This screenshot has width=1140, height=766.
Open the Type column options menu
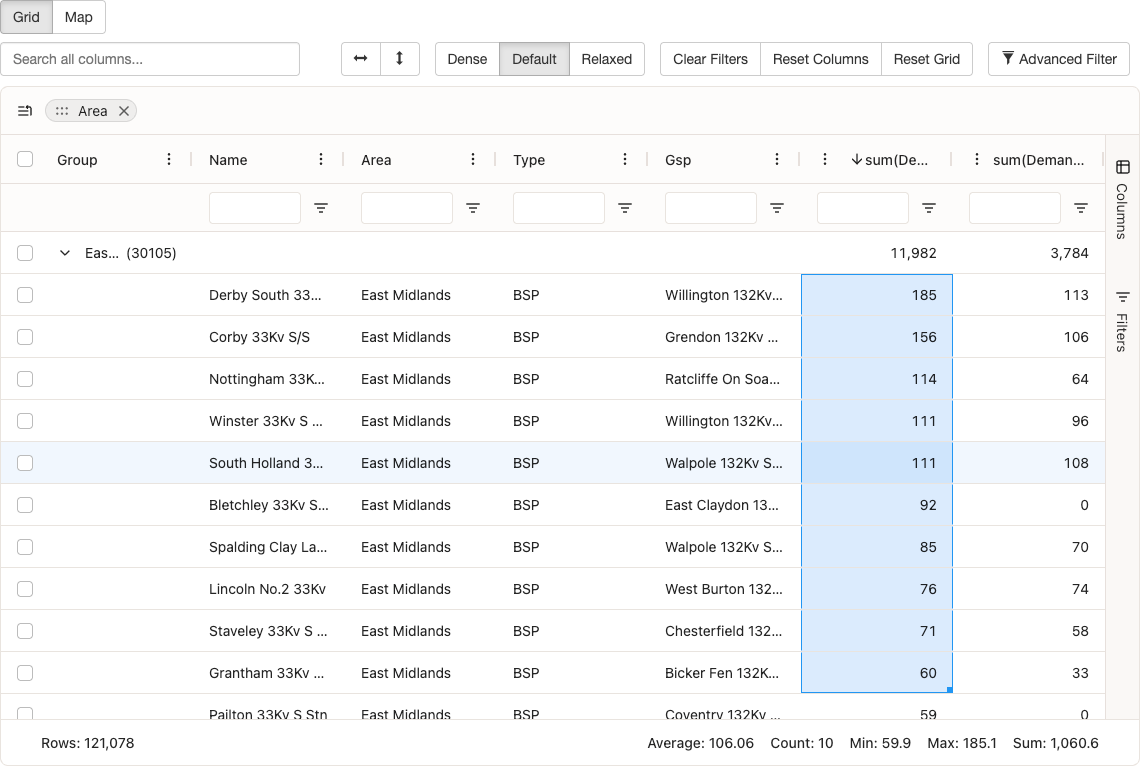coord(624,159)
